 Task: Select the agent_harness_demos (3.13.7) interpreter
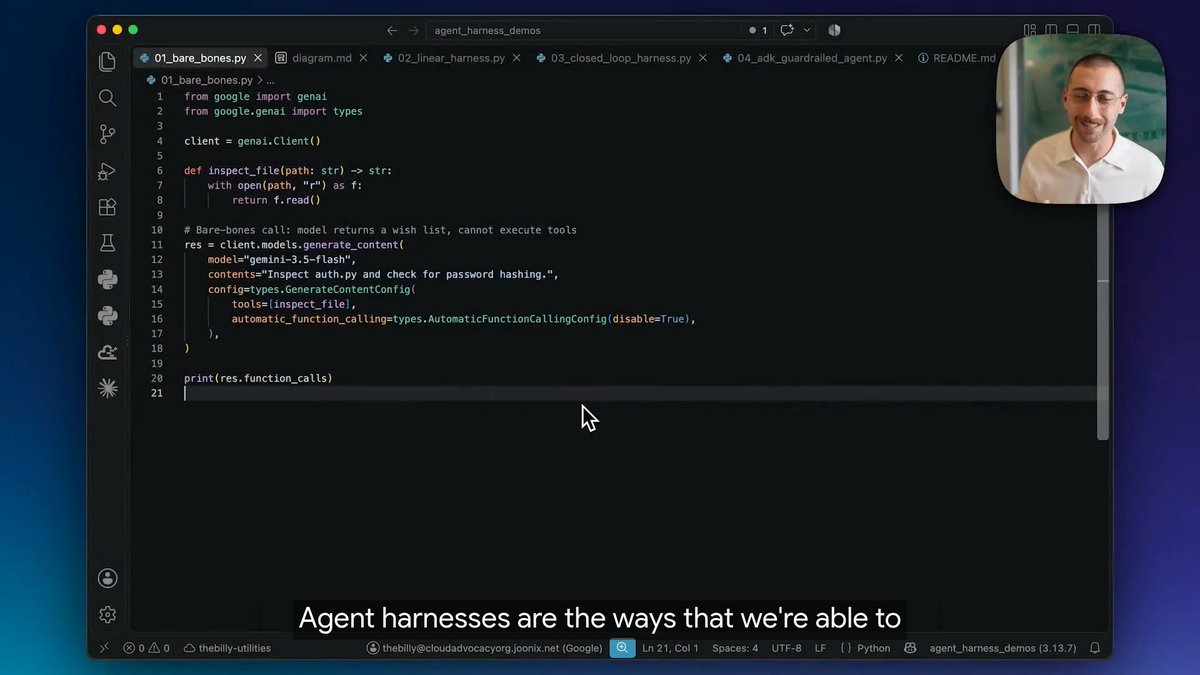1003,648
